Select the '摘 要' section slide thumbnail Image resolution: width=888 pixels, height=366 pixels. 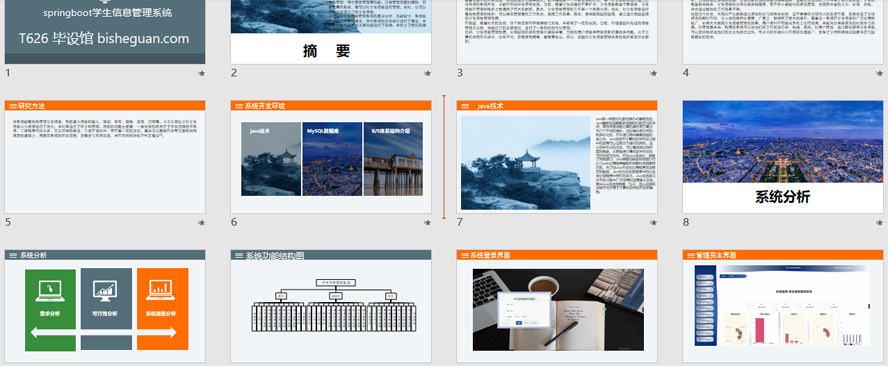[x=331, y=32]
